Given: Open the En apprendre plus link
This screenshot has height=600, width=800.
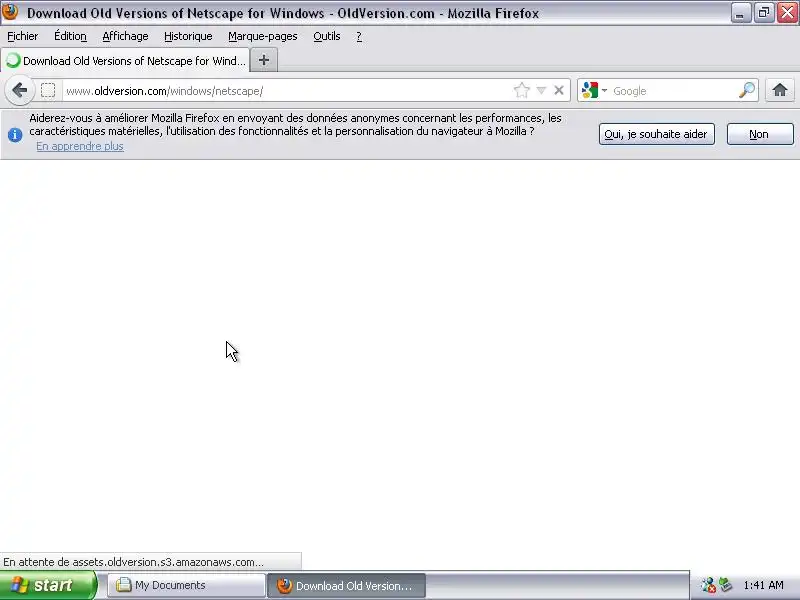Looking at the screenshot, I should 80,146.
